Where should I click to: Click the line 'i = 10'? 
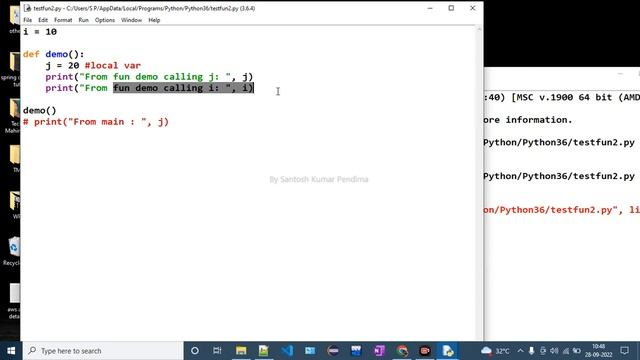[x=40, y=32]
